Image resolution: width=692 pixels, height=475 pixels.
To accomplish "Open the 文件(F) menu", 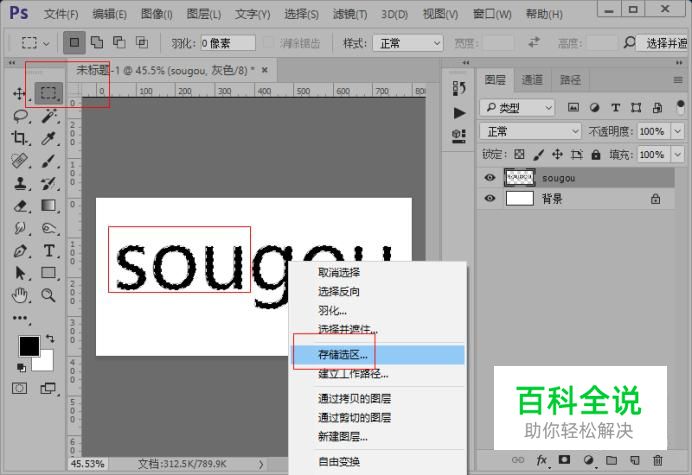I will pos(61,14).
